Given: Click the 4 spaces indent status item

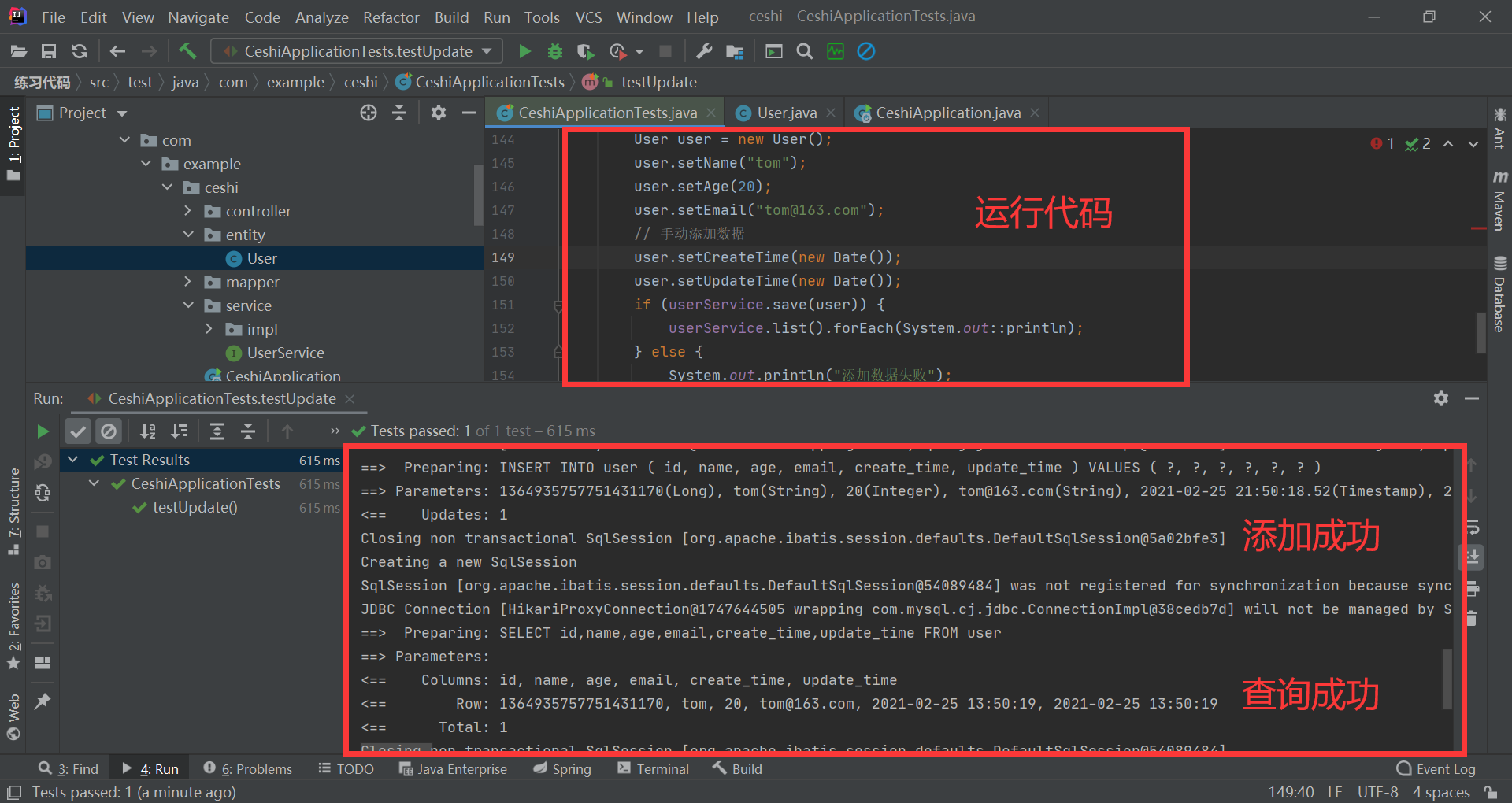Looking at the screenshot, I should point(1441,792).
